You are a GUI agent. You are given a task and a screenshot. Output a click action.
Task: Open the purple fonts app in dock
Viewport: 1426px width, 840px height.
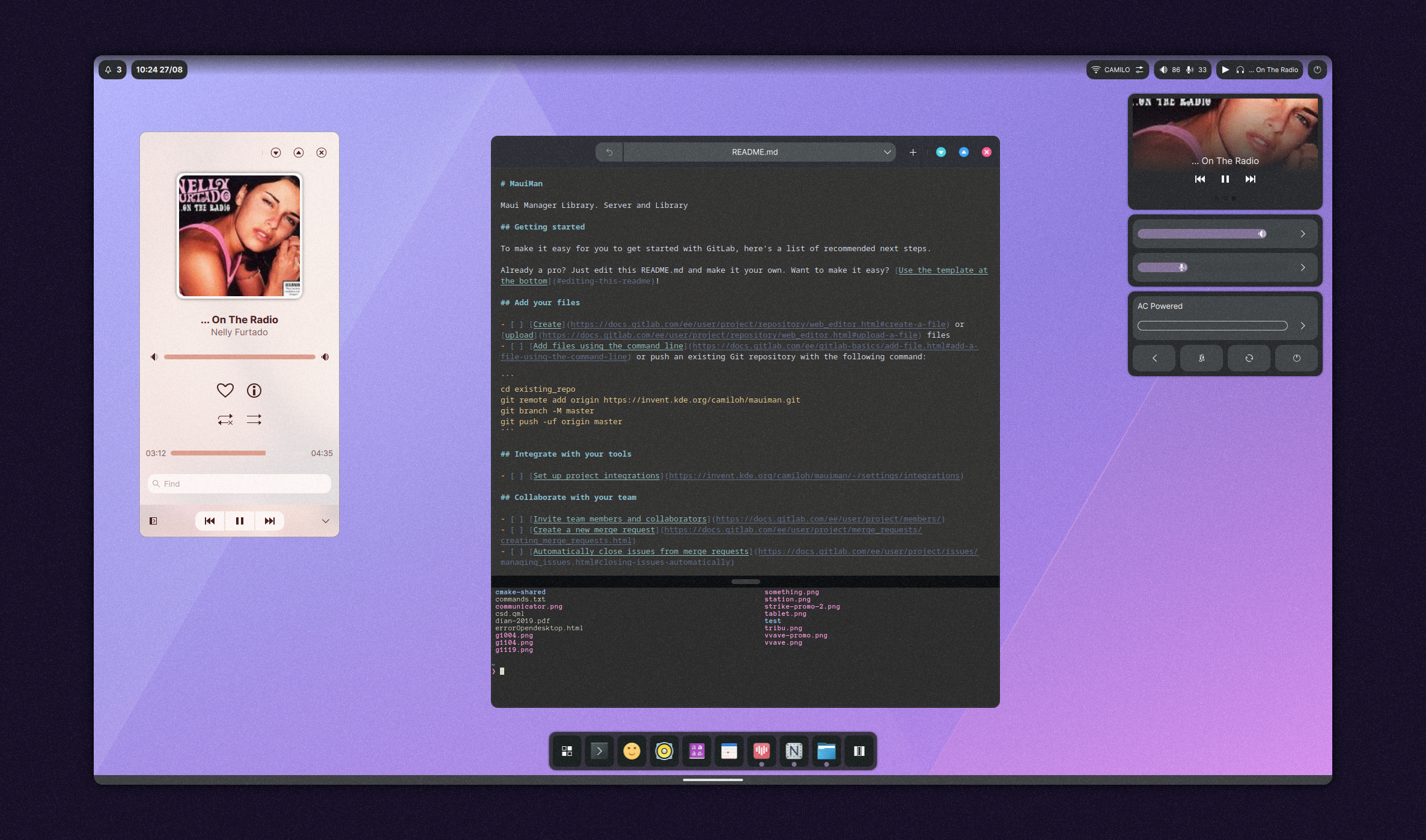click(696, 751)
